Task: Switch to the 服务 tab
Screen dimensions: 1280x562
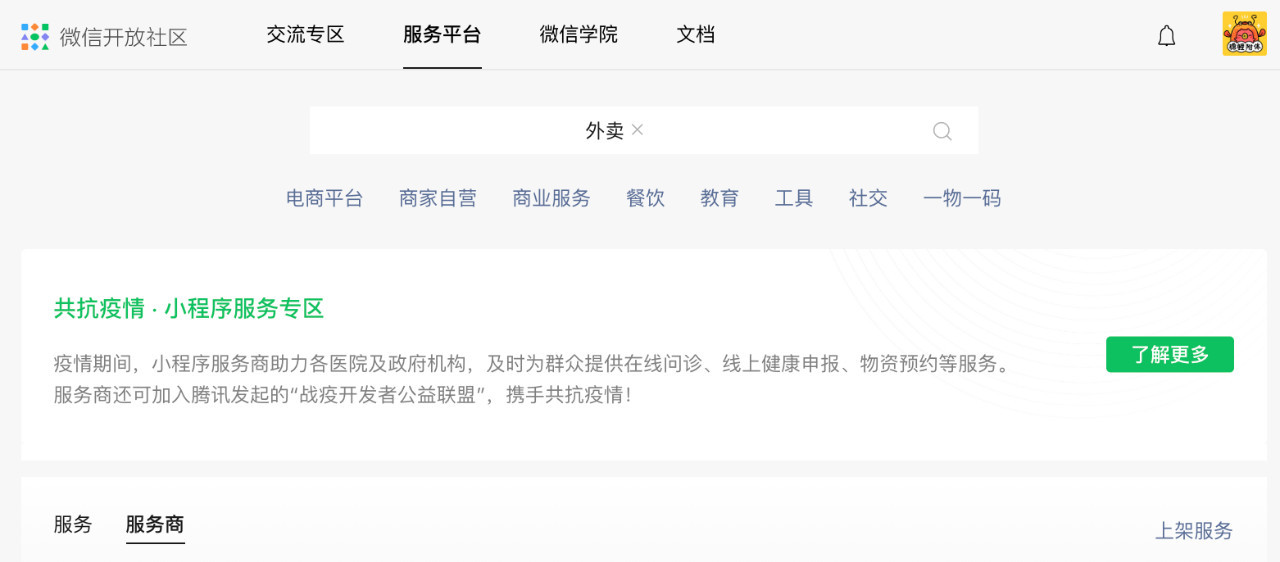Action: pos(73,525)
